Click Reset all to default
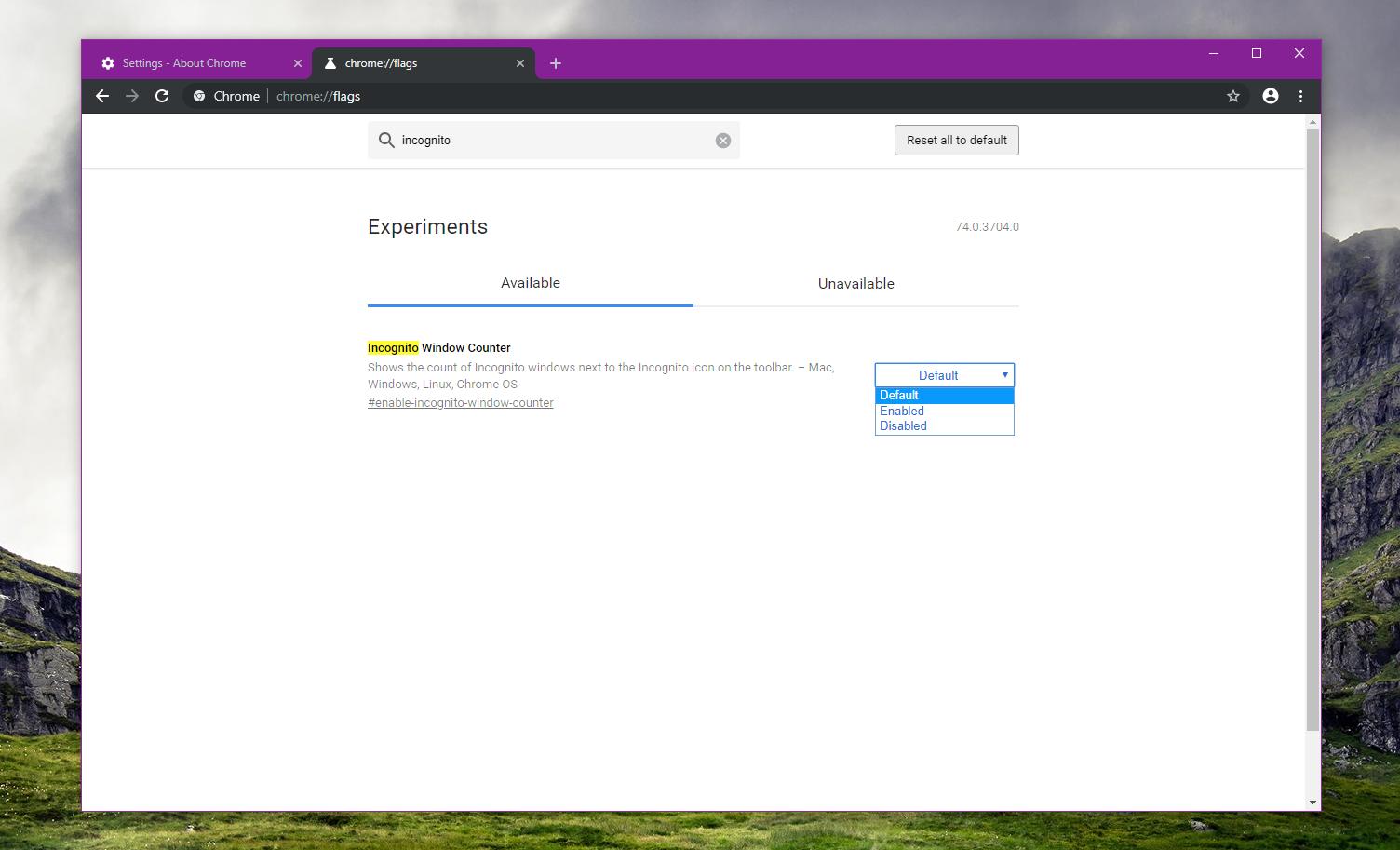This screenshot has width=1400, height=850. [x=956, y=140]
